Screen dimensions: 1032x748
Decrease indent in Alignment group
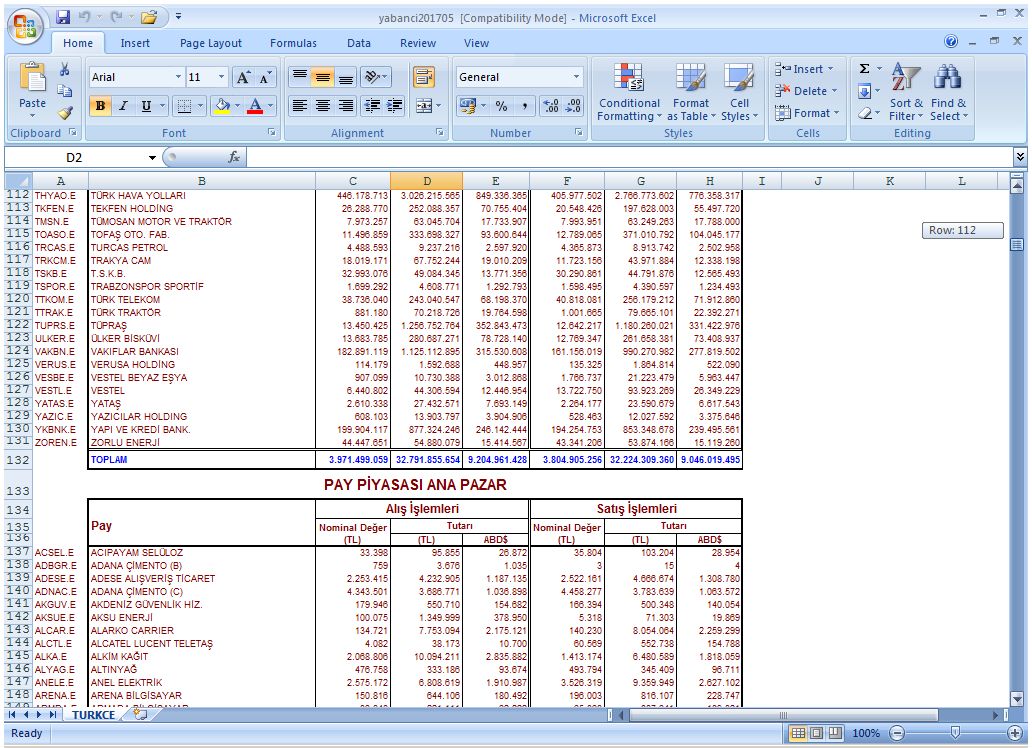[372, 105]
